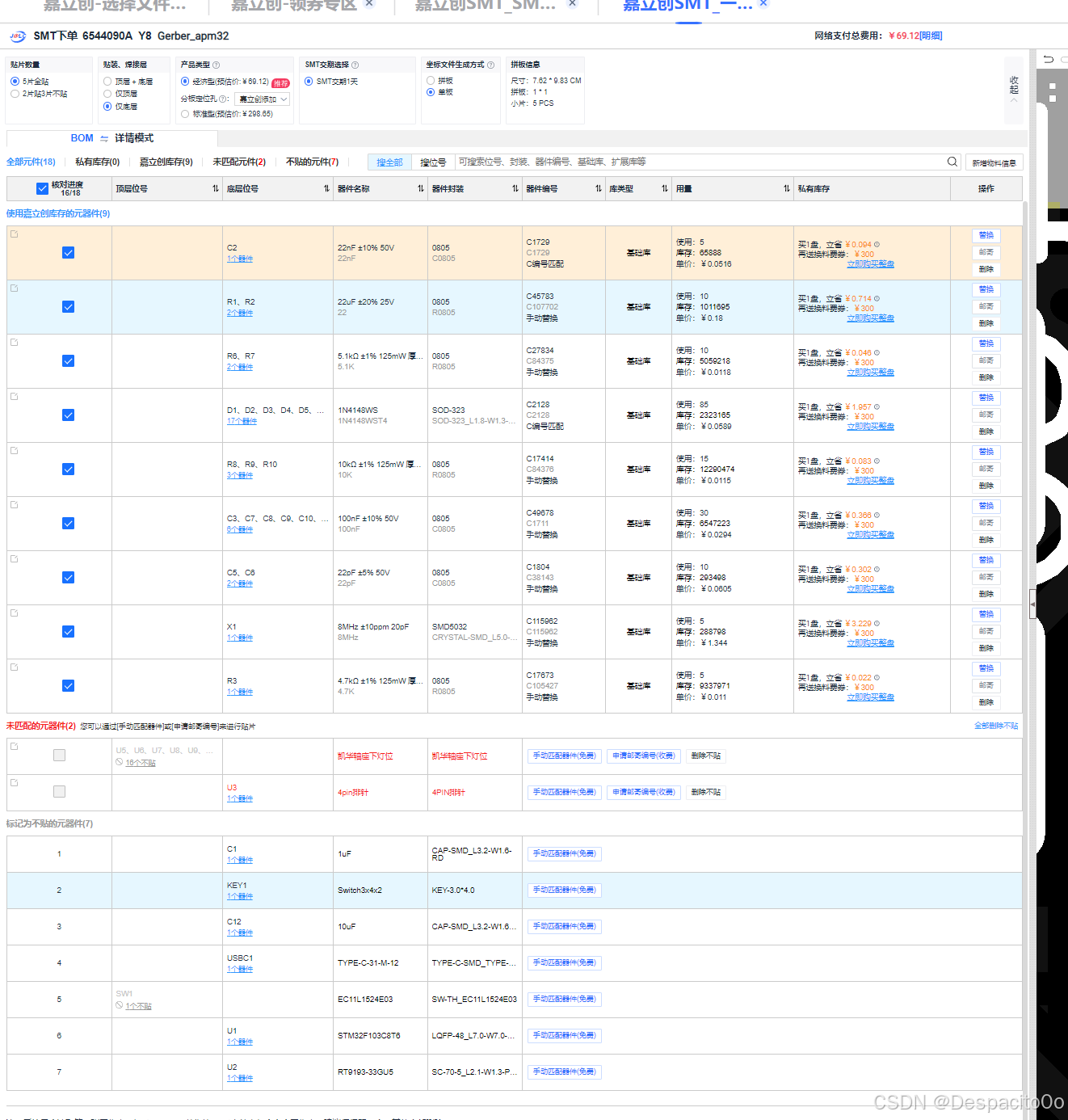The image size is (1068, 1120).
Task: Toggle the 核对进度 header checkbox
Action: [42, 188]
